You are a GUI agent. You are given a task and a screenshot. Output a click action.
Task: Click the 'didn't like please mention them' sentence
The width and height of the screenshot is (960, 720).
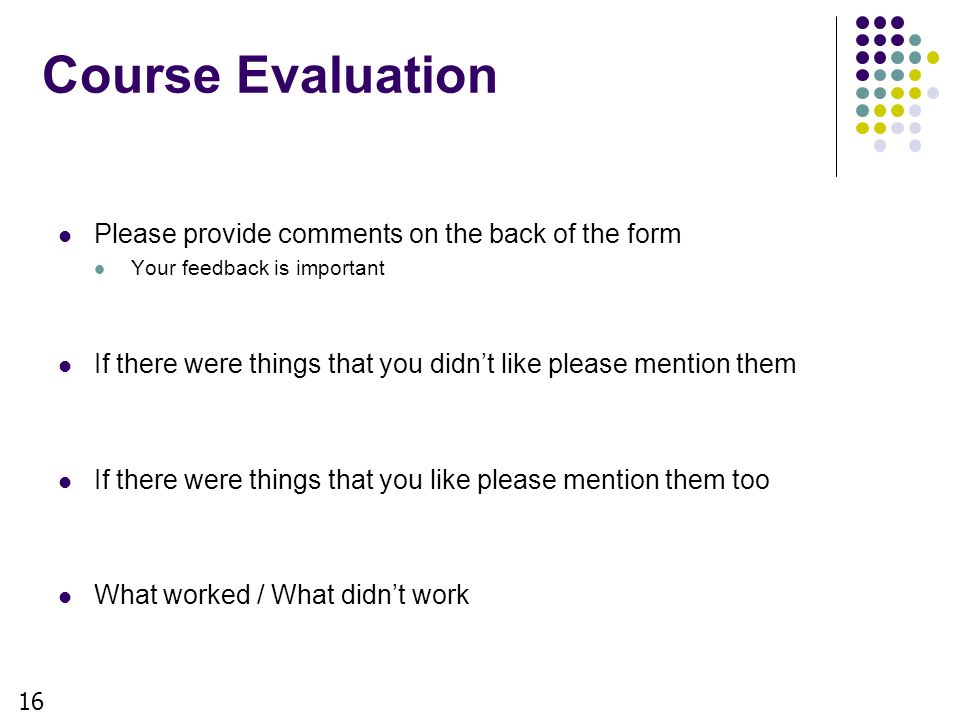(445, 364)
